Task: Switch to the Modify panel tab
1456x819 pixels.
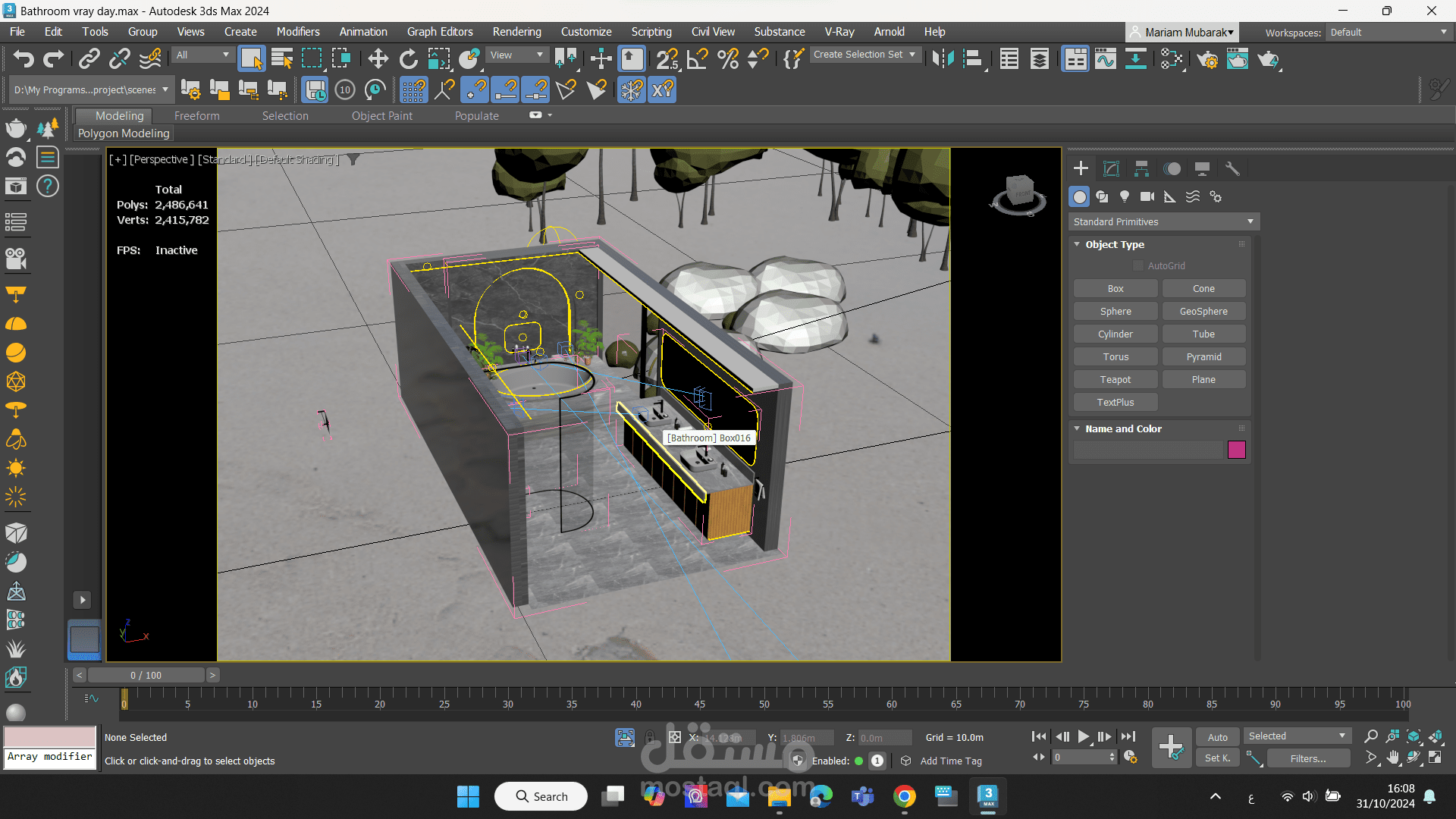Action: point(1111,168)
